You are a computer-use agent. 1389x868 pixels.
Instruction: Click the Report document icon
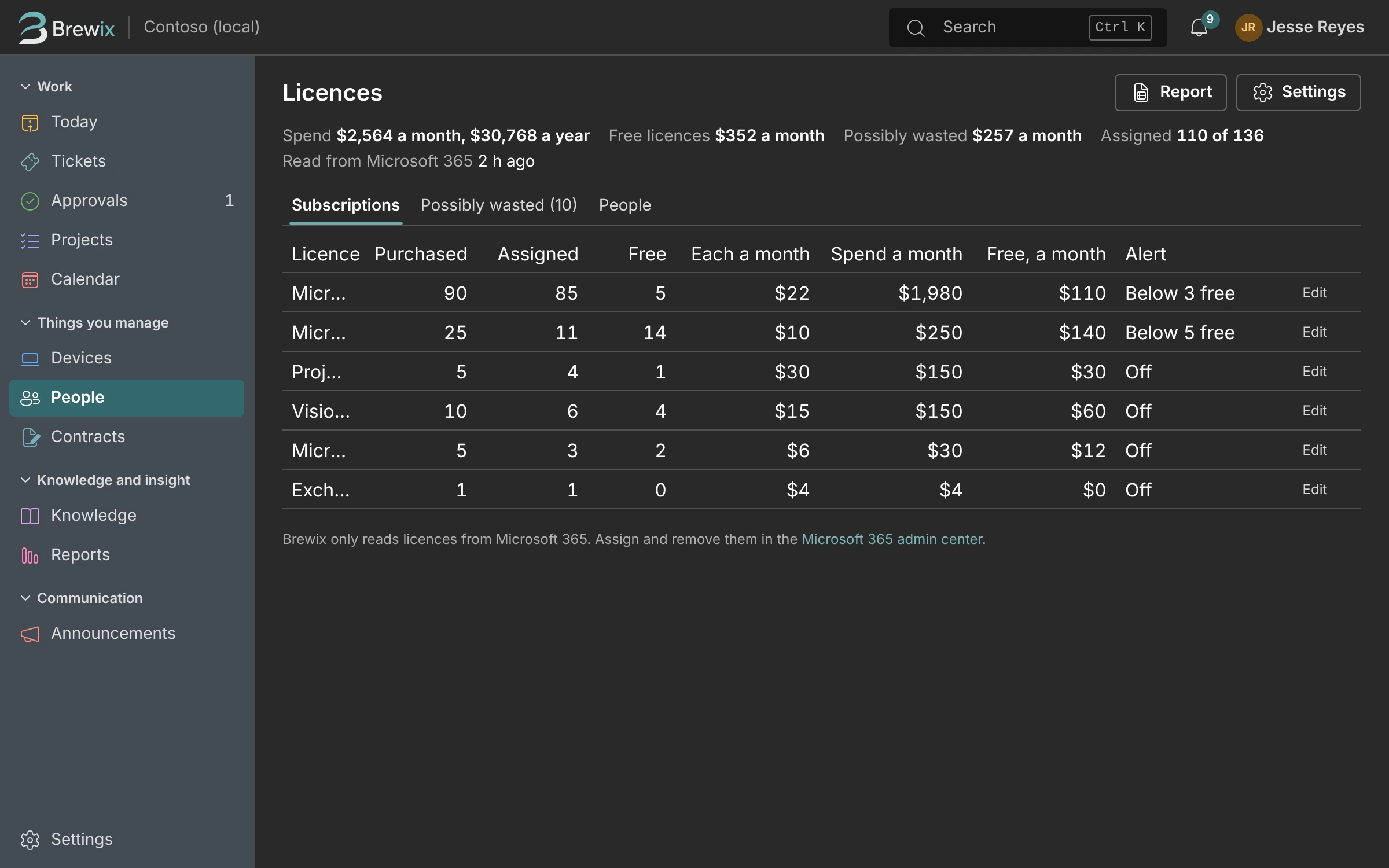point(1141,92)
